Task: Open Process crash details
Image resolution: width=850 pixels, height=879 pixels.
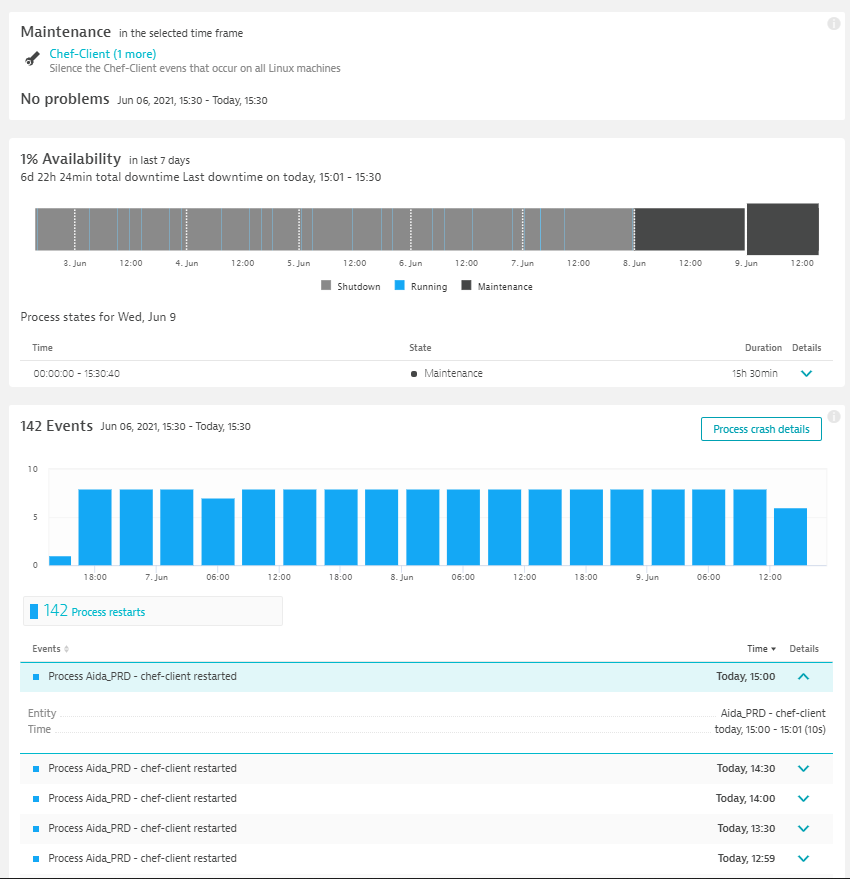Action: click(761, 428)
